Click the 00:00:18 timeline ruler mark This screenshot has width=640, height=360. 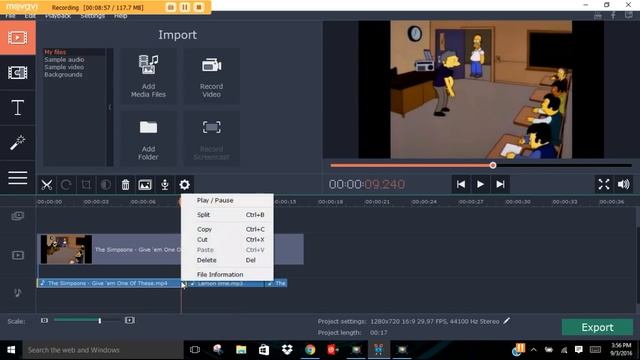pyautogui.click(x=330, y=202)
